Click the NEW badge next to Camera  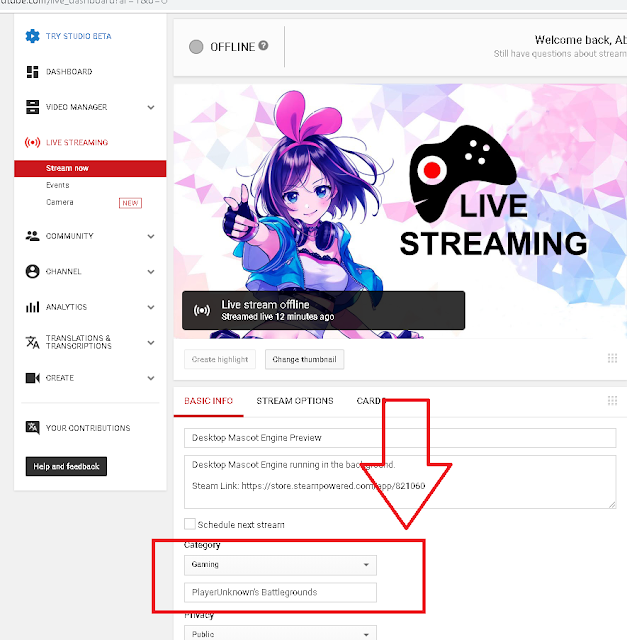130,203
